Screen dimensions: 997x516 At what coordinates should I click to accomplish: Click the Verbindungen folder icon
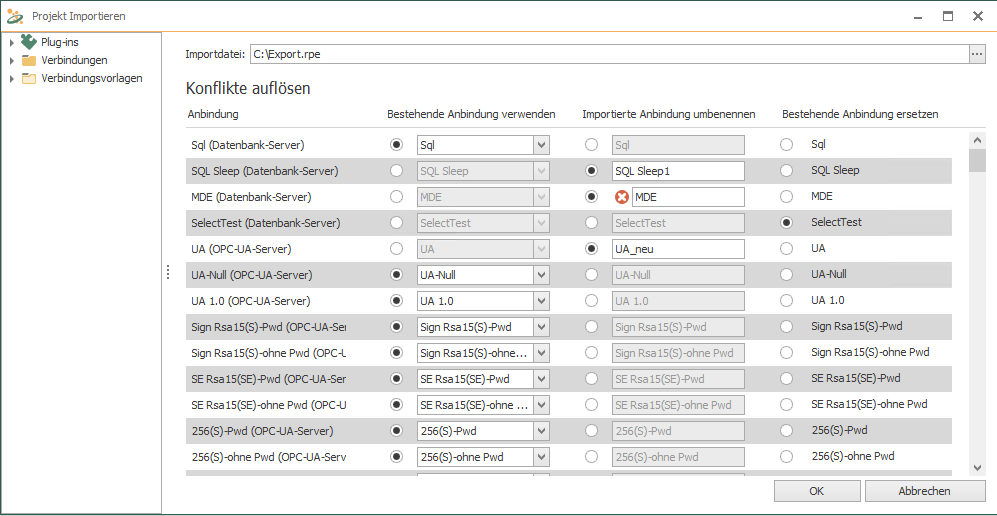click(x=29, y=60)
